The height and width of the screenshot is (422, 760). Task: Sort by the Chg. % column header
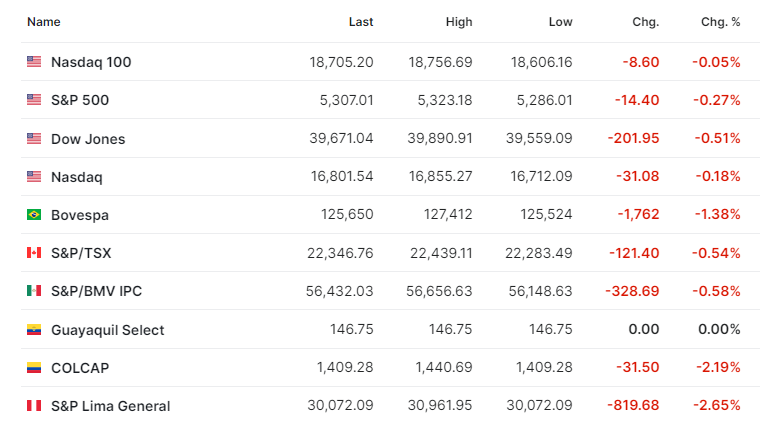pos(721,22)
